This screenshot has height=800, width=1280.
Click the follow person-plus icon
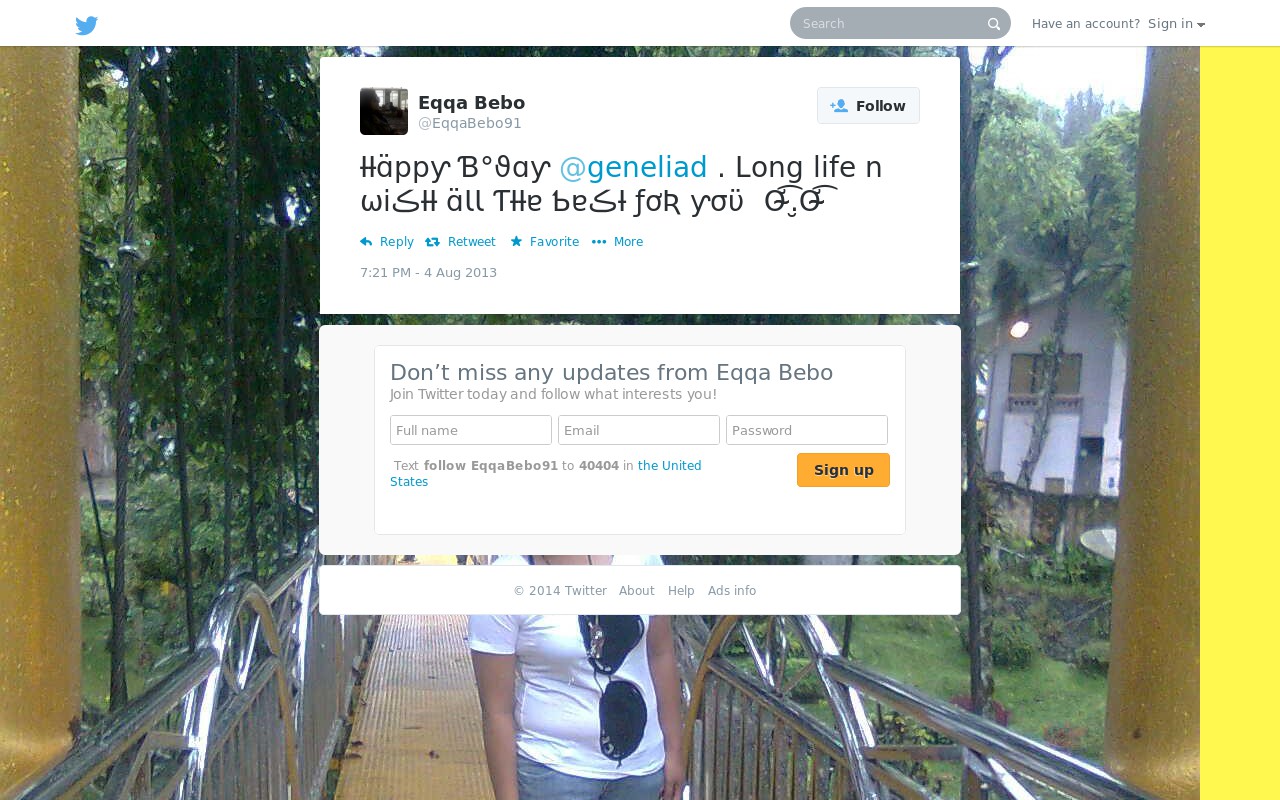(x=839, y=106)
